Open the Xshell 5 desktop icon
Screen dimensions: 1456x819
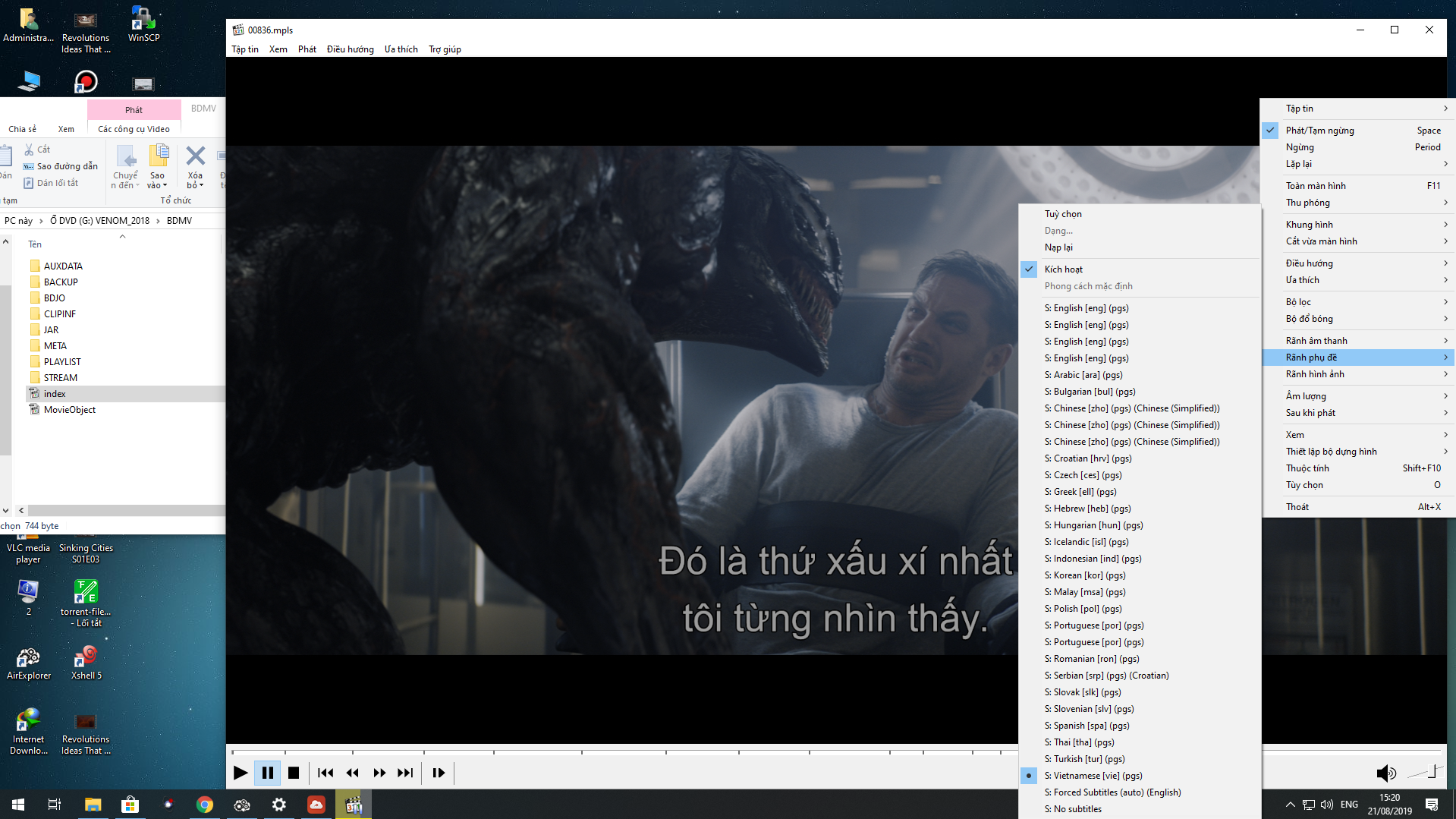[x=86, y=663]
